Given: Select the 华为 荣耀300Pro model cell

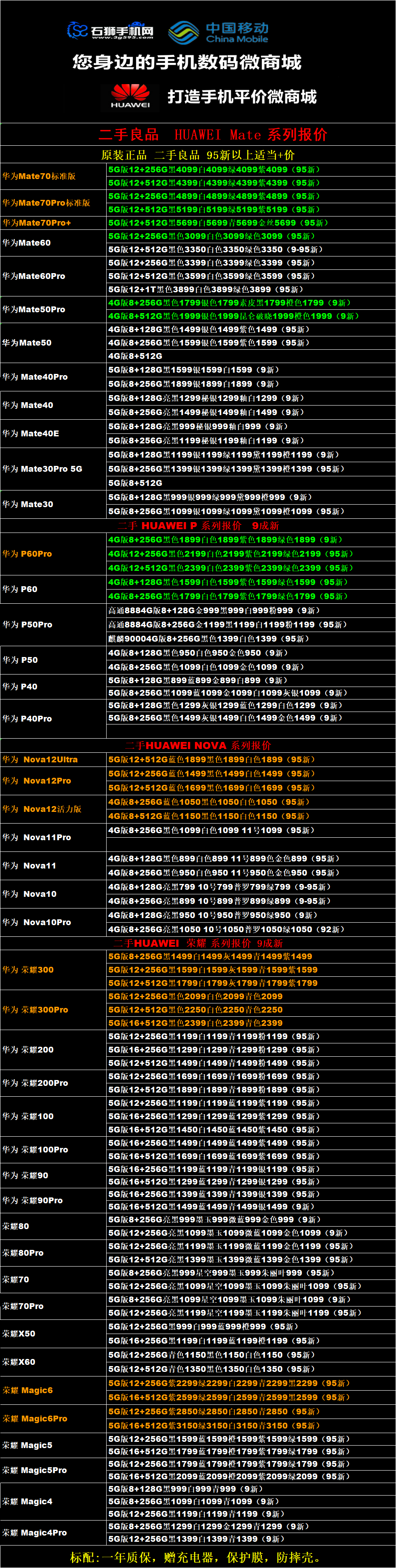Looking at the screenshot, I should pyautogui.click(x=54, y=1009).
